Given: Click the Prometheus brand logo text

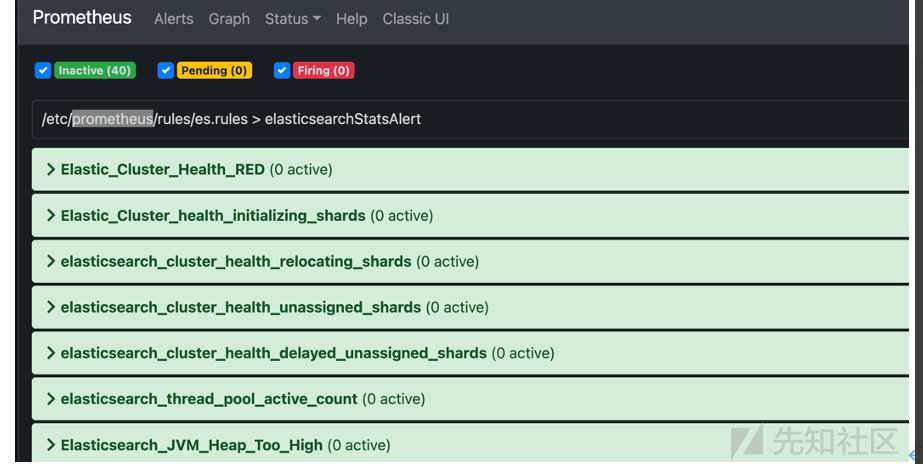Looking at the screenshot, I should [x=82, y=18].
